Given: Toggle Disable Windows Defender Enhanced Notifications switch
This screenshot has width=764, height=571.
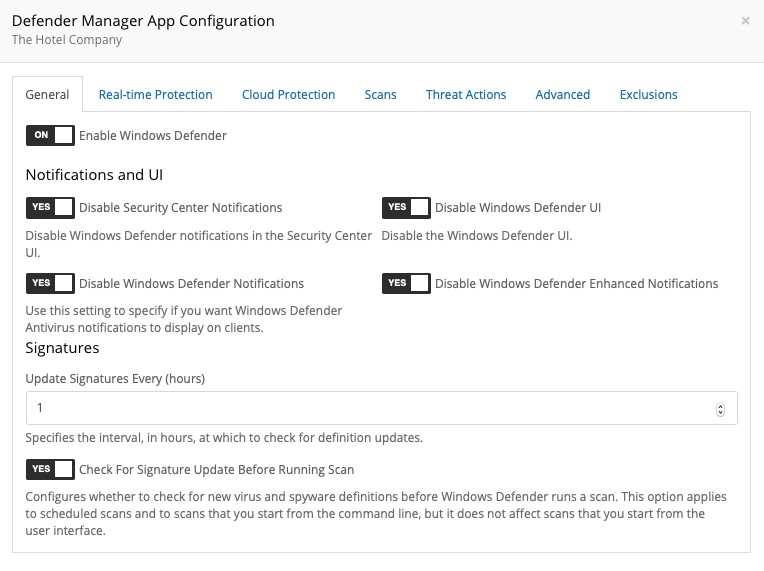Looking at the screenshot, I should [x=406, y=284].
